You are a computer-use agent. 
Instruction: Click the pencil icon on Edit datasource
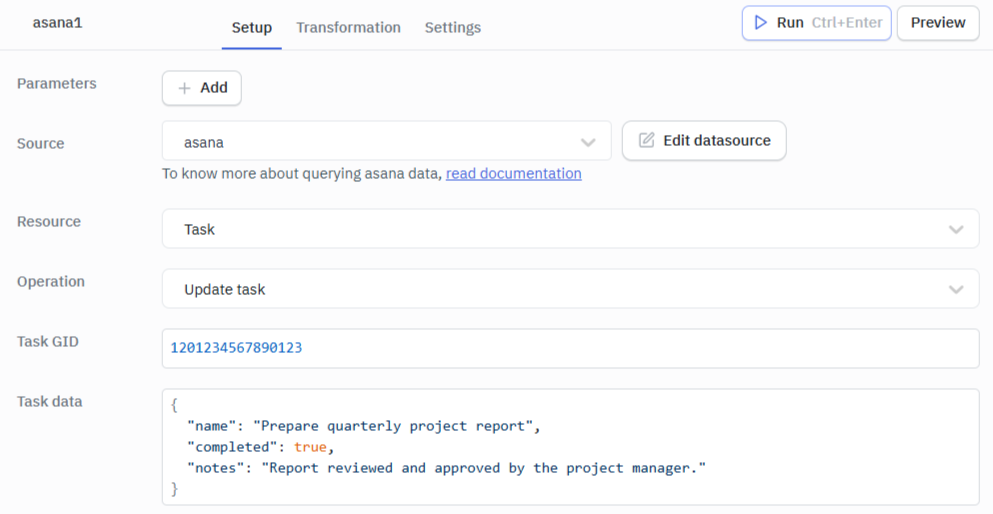click(x=646, y=140)
